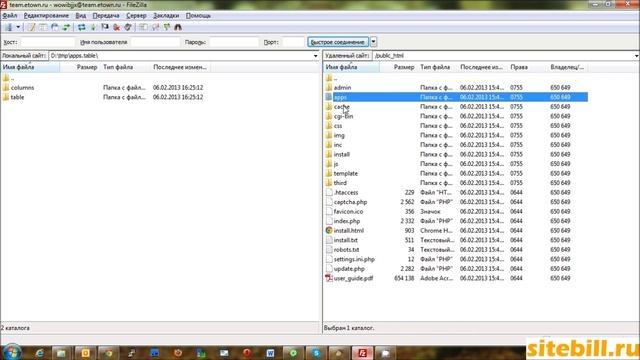Open the Windows Start button
Screen dimensions: 640x360
click(12, 352)
